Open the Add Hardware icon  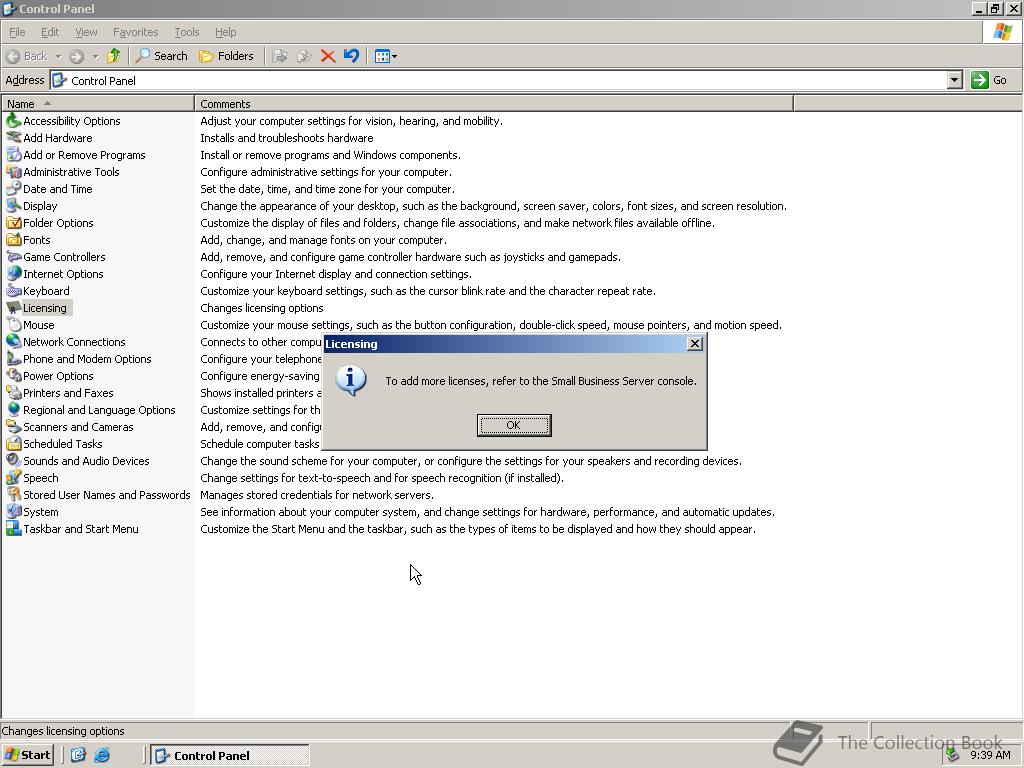(x=13, y=138)
